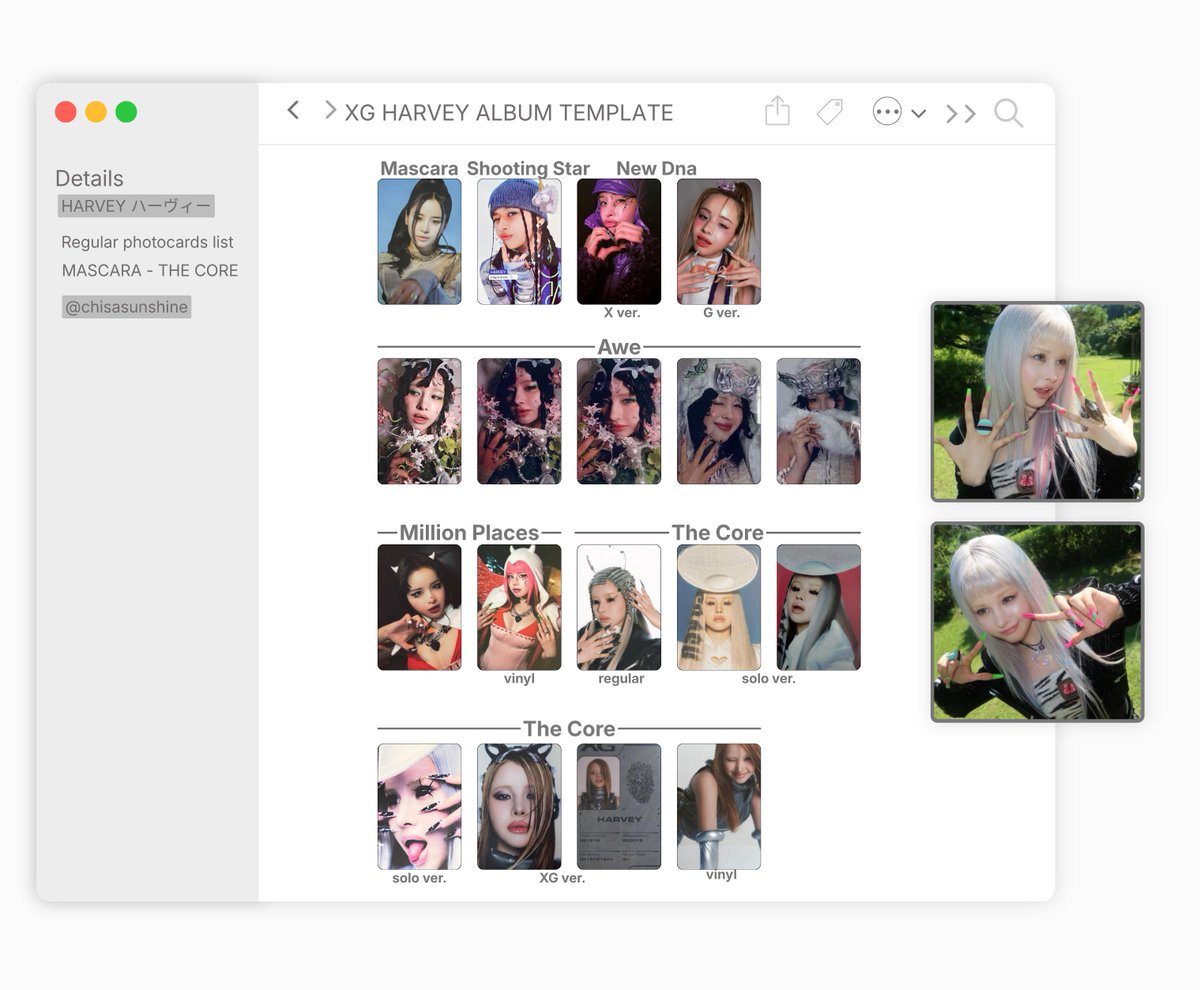Click the 'HARVEY ハーヴィー' highlighted label

[x=136, y=206]
